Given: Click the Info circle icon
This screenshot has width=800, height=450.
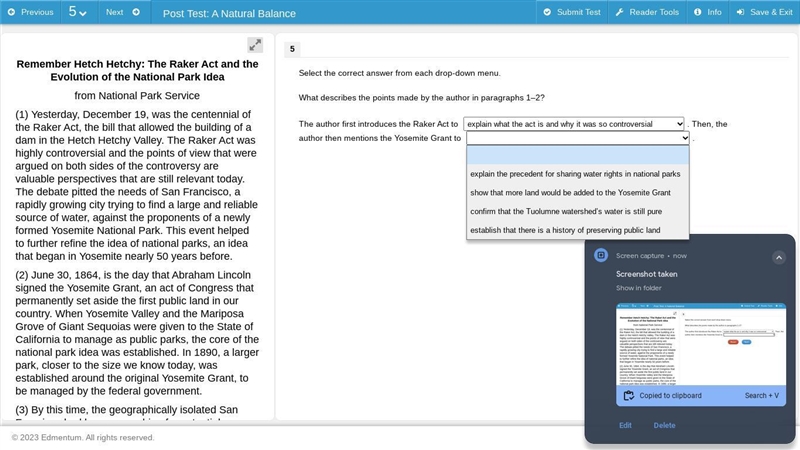Looking at the screenshot, I should (697, 12).
